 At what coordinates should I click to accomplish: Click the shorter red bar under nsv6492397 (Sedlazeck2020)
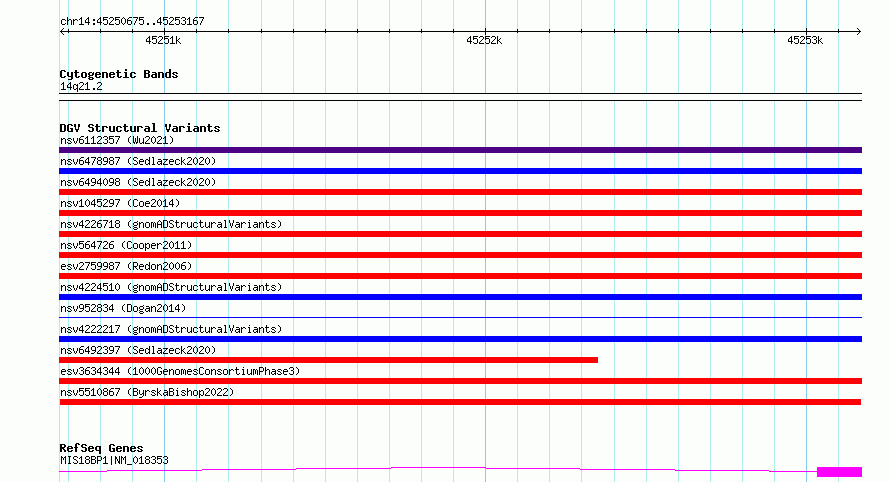328,360
